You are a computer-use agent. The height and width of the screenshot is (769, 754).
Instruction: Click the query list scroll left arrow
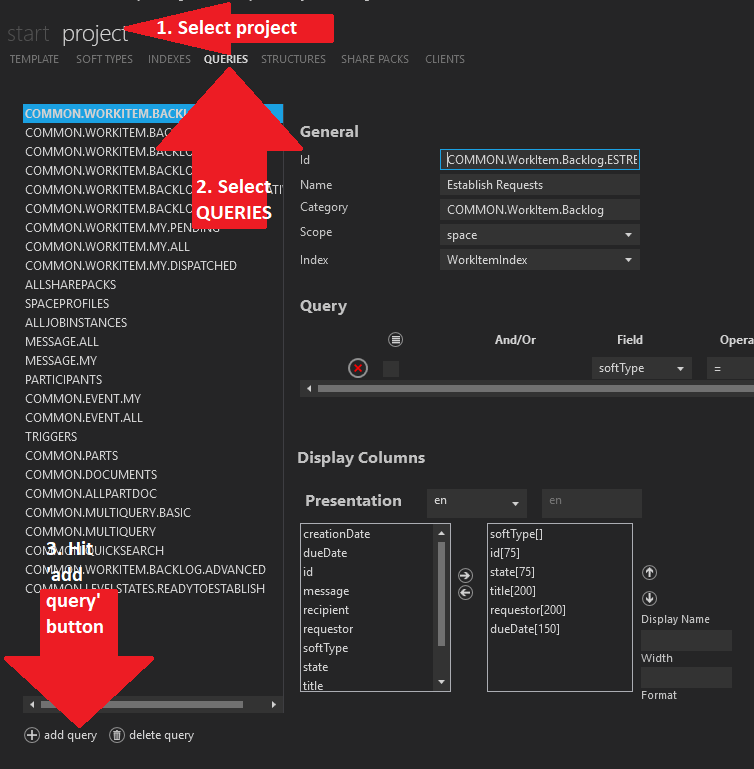click(32, 705)
